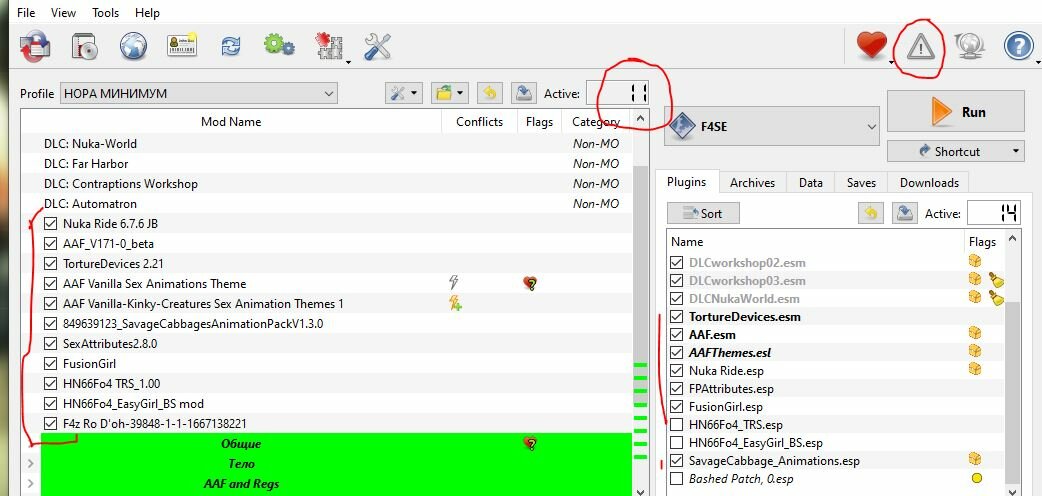Uncheck SexAttributes2.8.0 mod
Screen dimensions: 1042x496
click(51, 344)
